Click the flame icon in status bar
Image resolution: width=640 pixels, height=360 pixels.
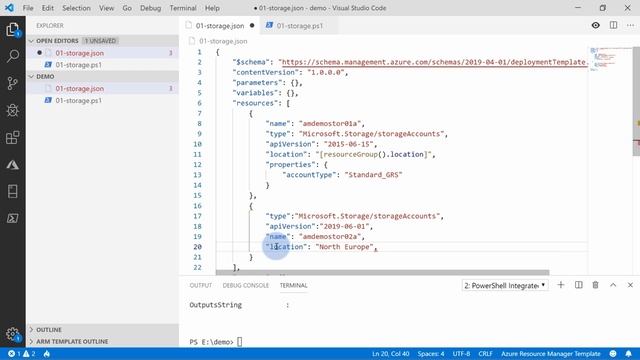(x=47, y=353)
